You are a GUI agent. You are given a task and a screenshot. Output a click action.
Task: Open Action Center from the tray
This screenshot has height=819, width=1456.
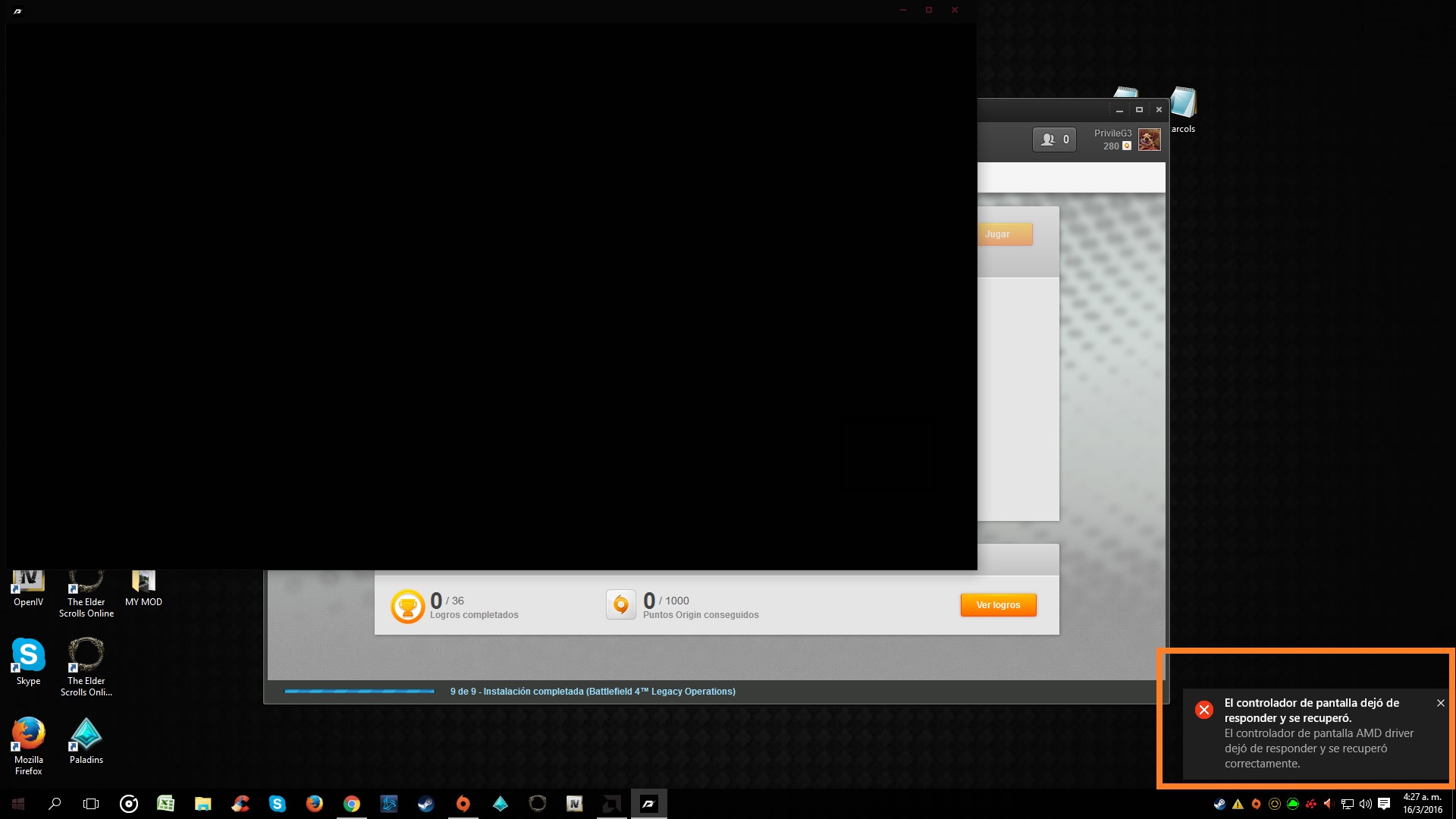click(1384, 804)
